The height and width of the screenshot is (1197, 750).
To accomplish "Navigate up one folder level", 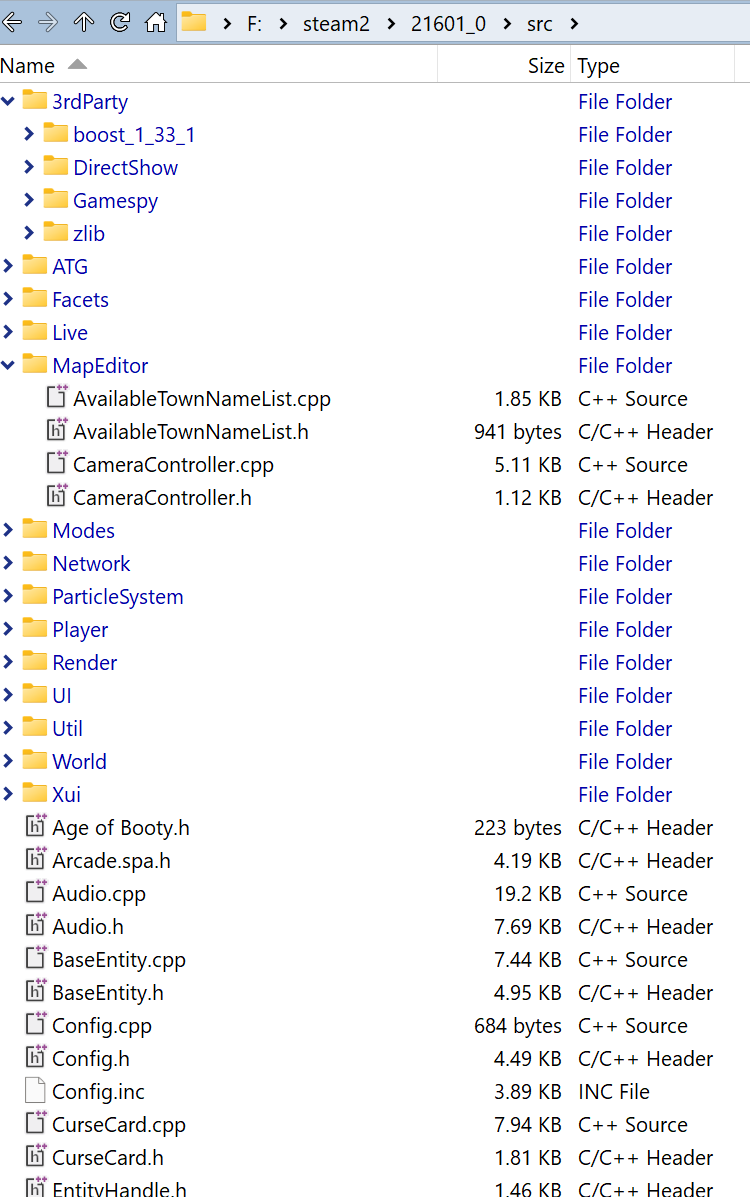I will coord(83,23).
